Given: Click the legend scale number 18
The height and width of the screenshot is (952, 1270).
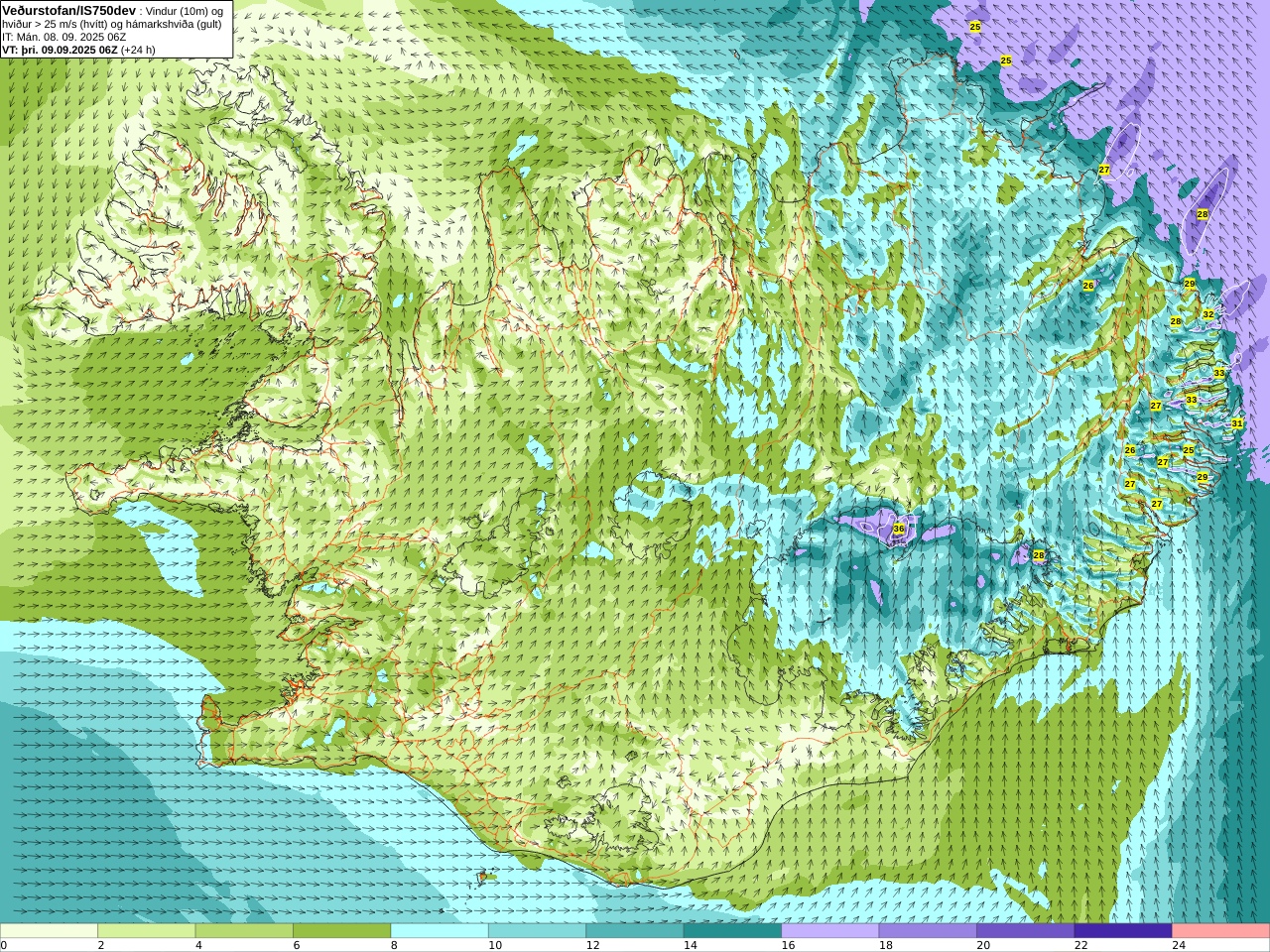Looking at the screenshot, I should point(885,945).
